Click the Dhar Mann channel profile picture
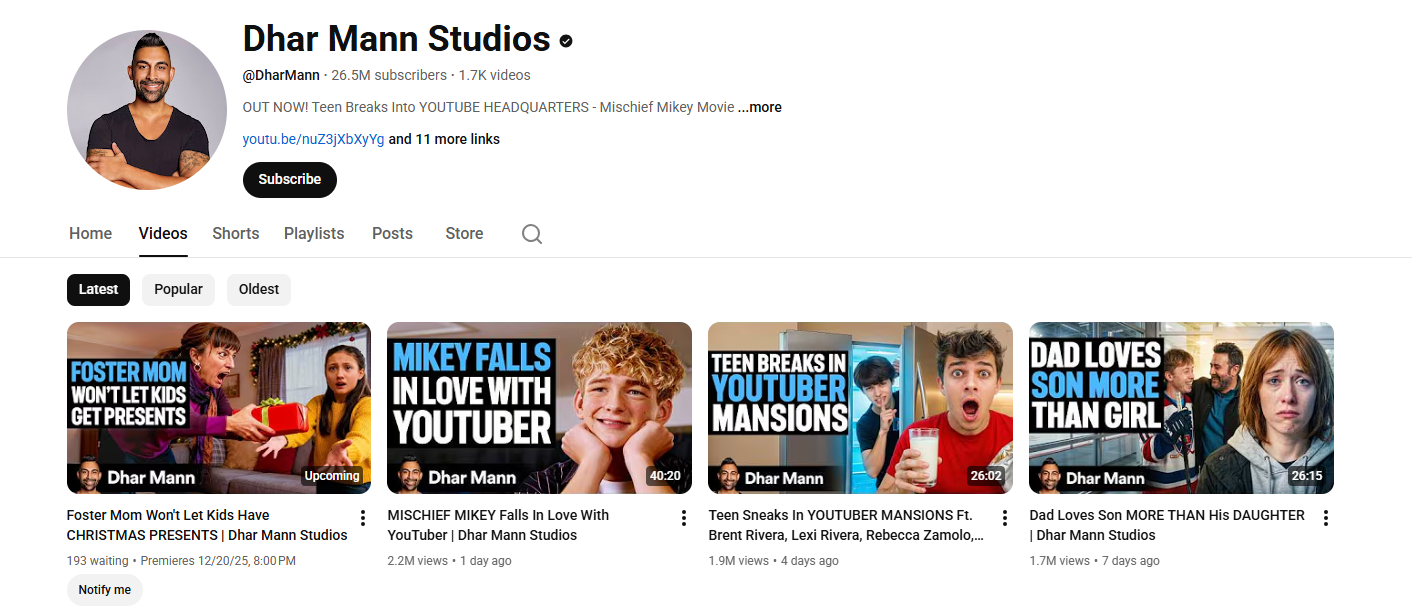The width and height of the screenshot is (1412, 610). [147, 110]
